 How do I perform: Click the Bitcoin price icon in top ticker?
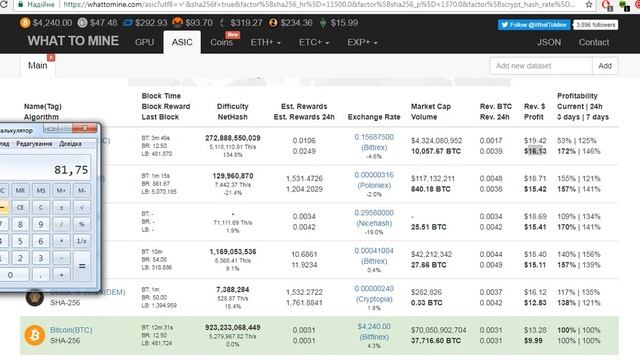(25, 23)
